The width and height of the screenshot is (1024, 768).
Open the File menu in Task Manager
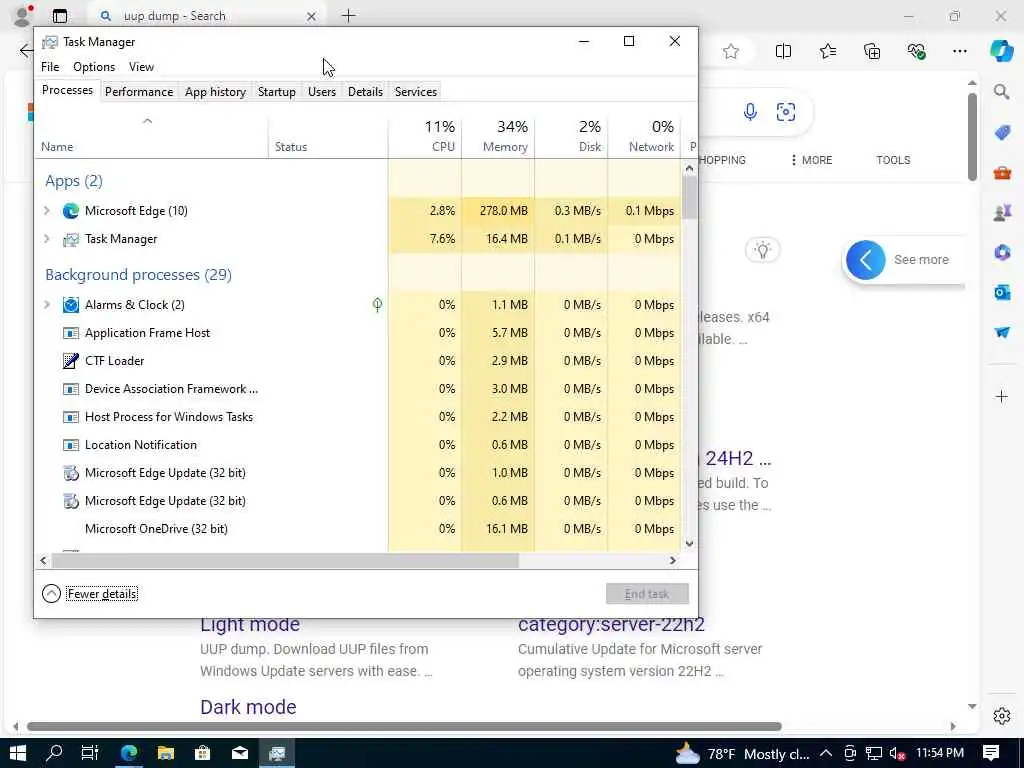(50, 67)
